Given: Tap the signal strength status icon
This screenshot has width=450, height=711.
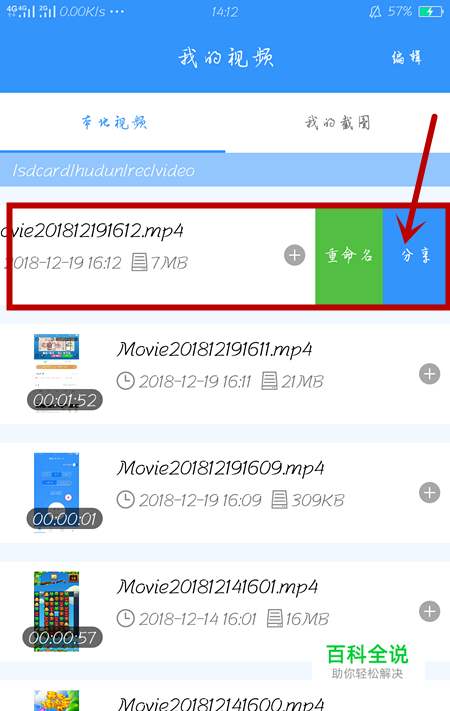Looking at the screenshot, I should (31, 11).
